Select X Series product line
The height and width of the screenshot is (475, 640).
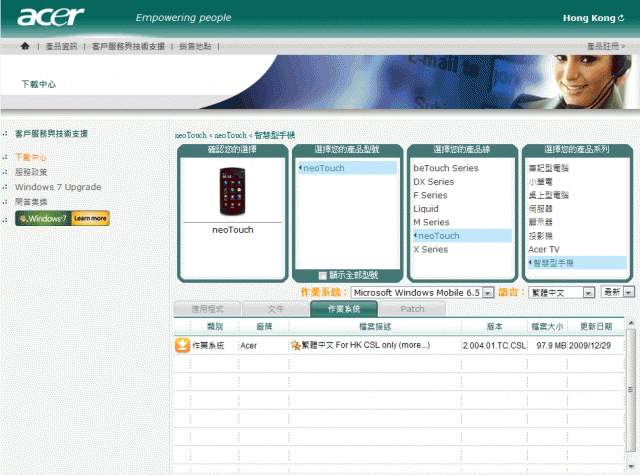pyautogui.click(x=431, y=249)
